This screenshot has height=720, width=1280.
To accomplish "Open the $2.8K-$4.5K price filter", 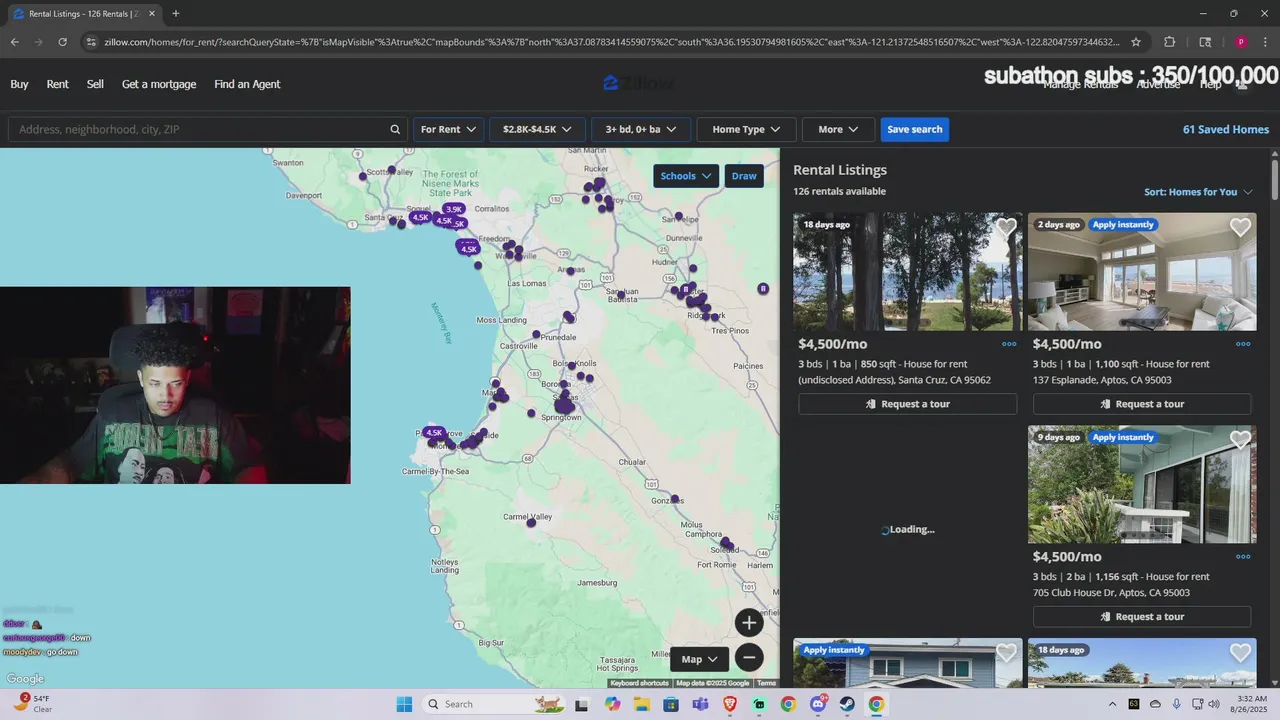I will point(537,129).
